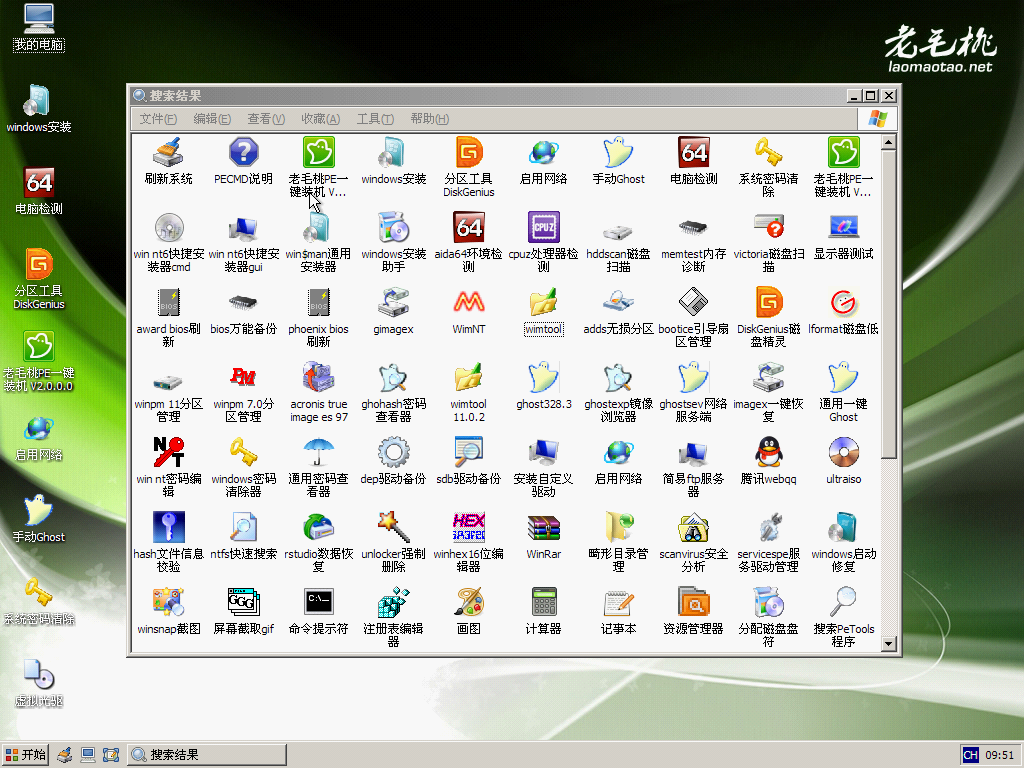
Task: Open windows密码清除器 key icon
Action: (x=243, y=452)
